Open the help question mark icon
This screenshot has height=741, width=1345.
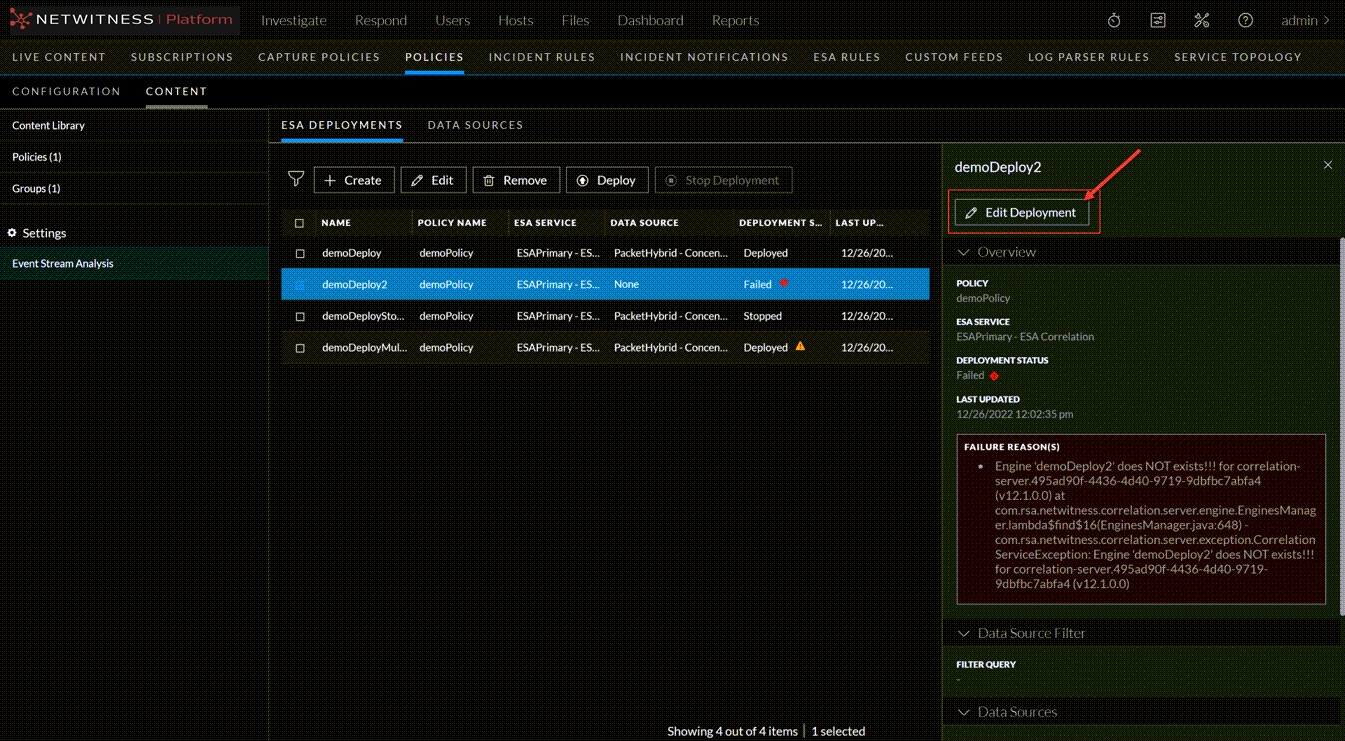click(x=1245, y=20)
